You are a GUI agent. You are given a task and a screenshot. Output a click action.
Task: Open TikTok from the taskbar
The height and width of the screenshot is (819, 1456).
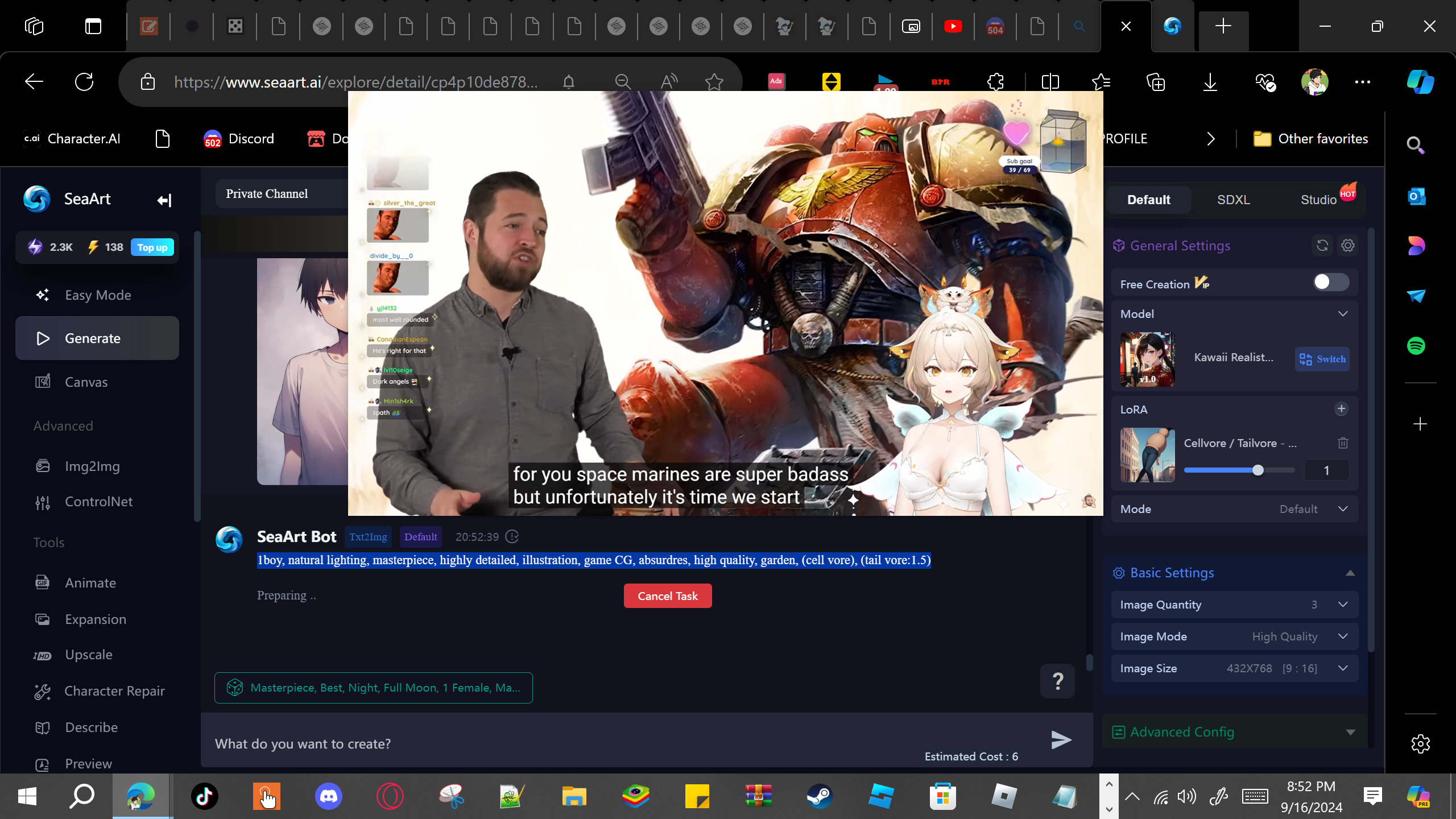(205, 796)
